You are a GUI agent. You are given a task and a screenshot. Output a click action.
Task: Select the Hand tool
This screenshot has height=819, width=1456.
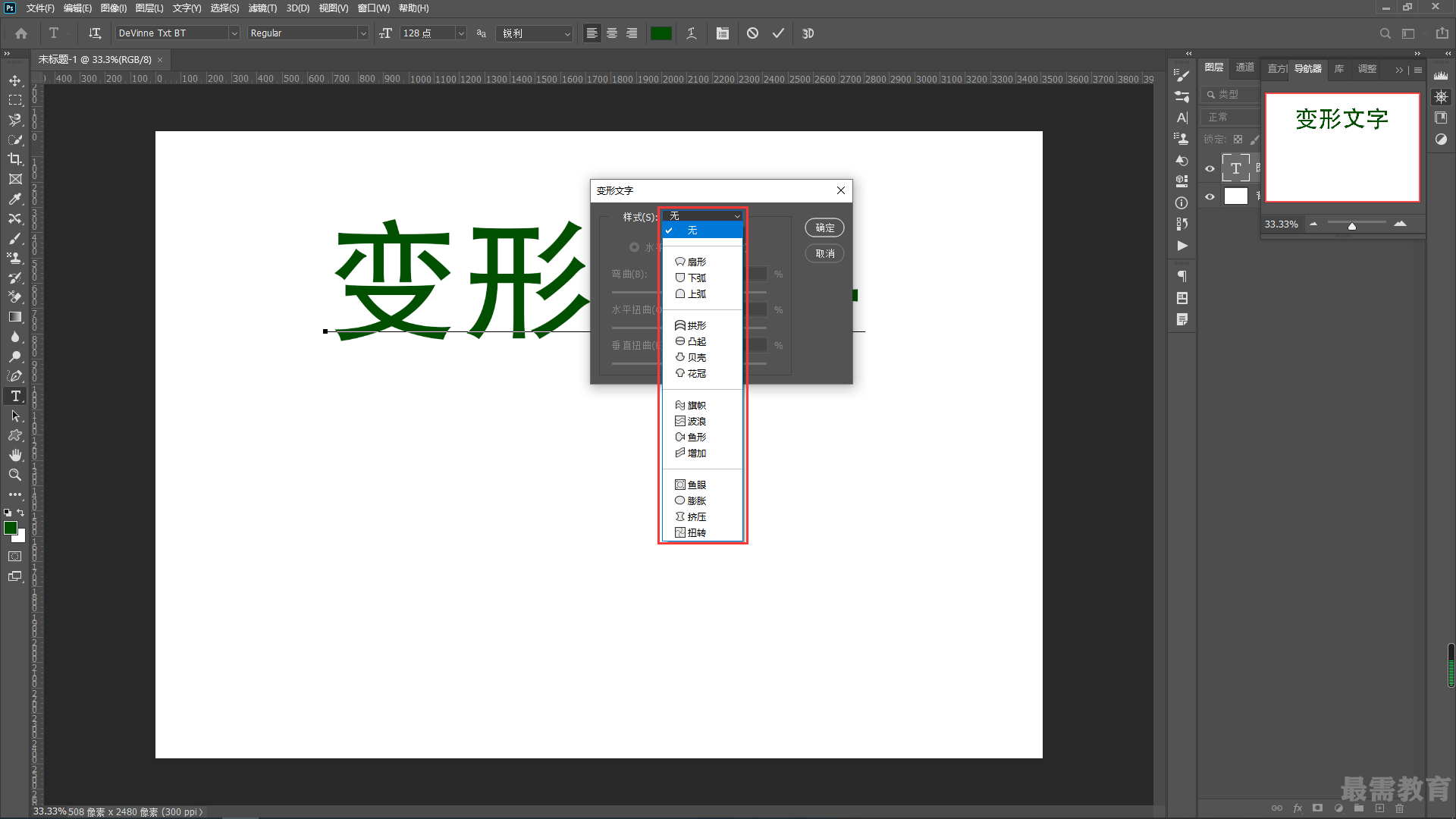point(15,455)
